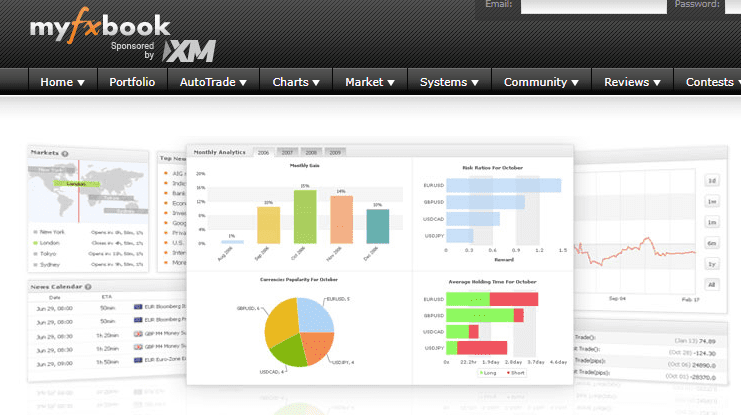Expand the AutoTrade menu

tap(213, 82)
